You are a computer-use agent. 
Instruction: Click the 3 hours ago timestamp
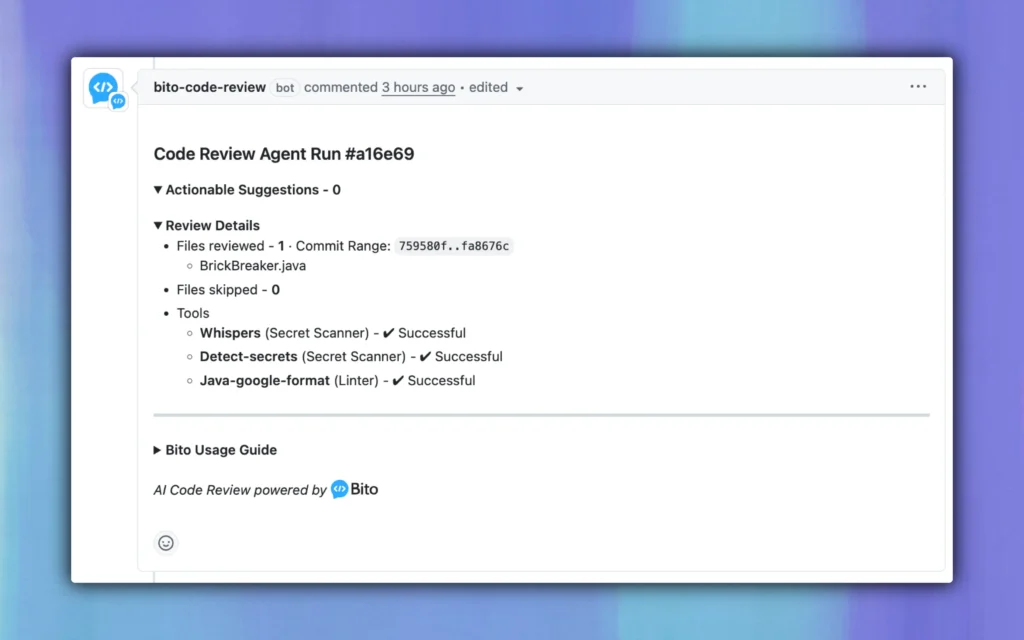(x=418, y=88)
